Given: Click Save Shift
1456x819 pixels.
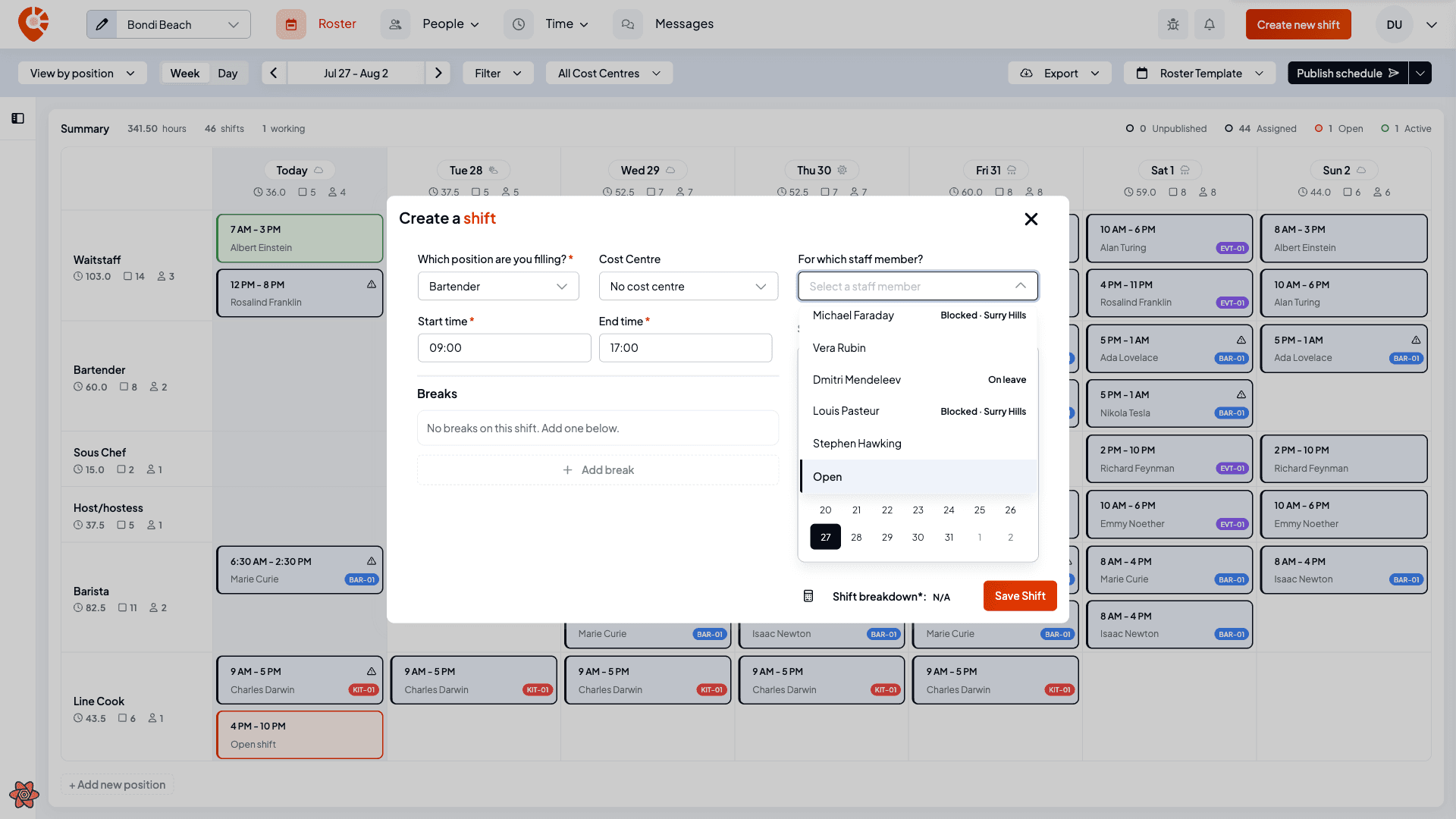Looking at the screenshot, I should coord(1020,596).
